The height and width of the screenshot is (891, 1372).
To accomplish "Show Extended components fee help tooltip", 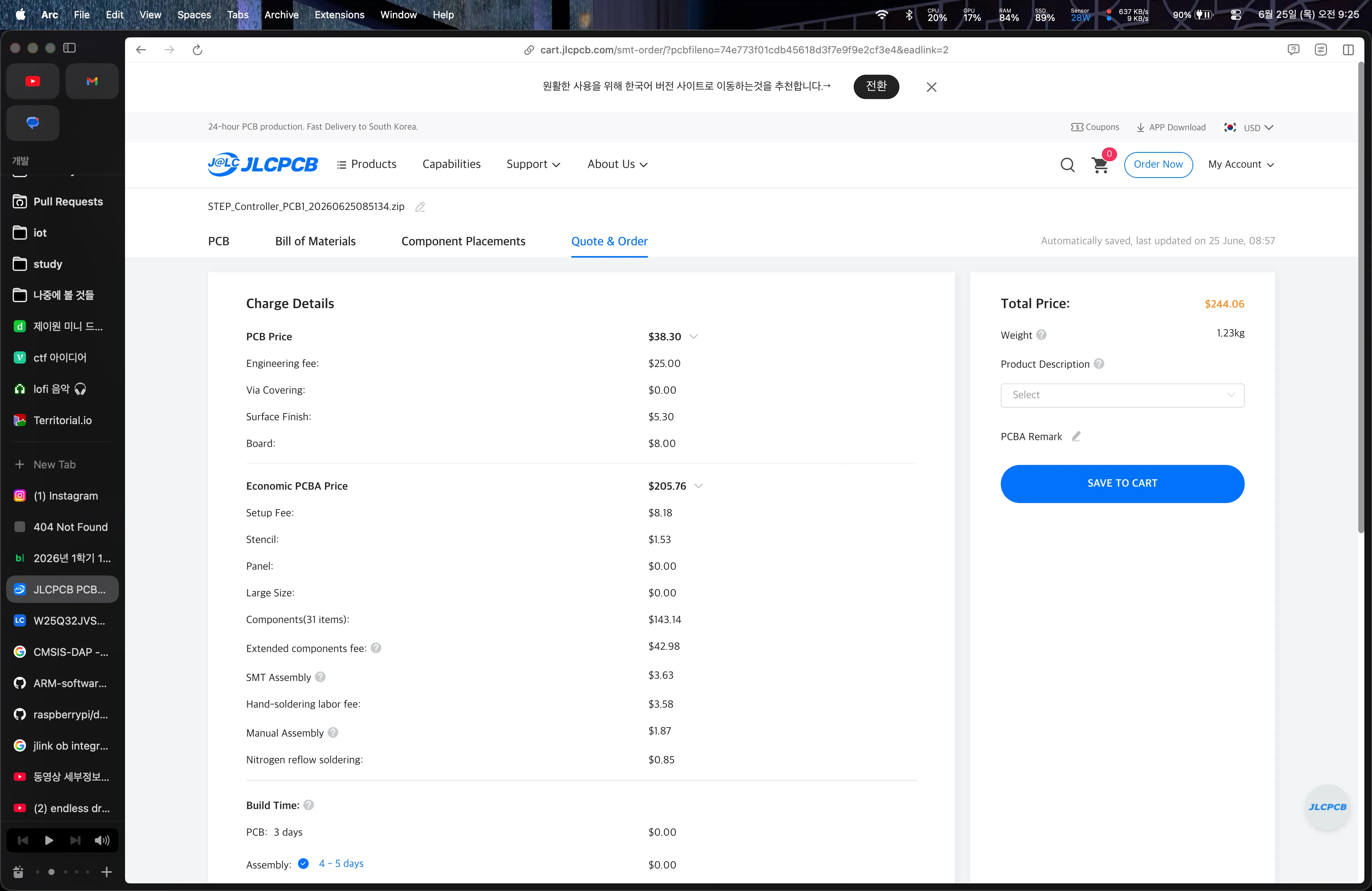I will click(x=376, y=648).
